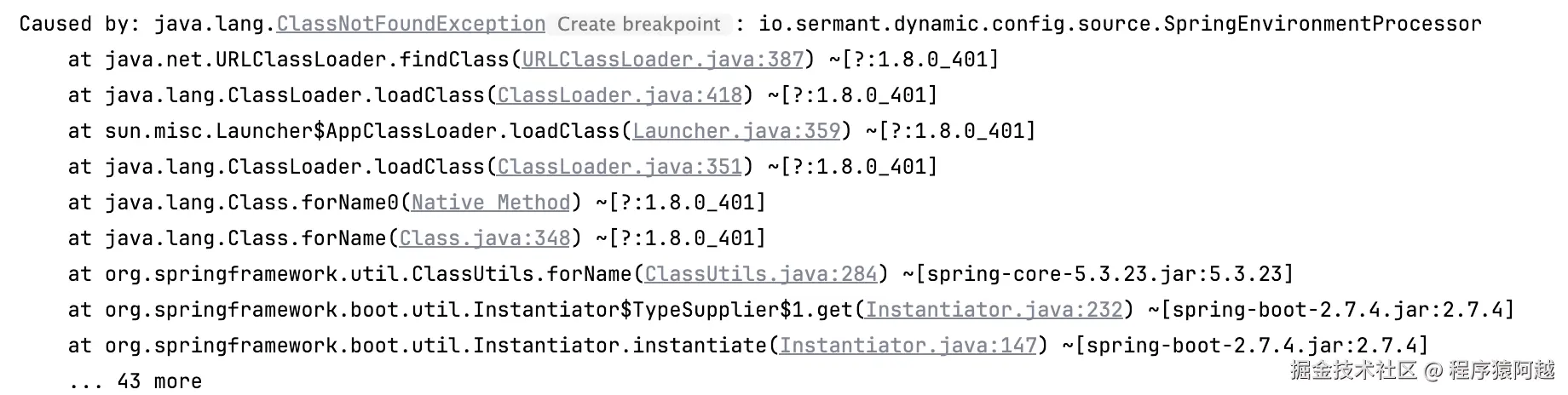Click the Create breakpoint button
1568x395 pixels.
[638, 24]
